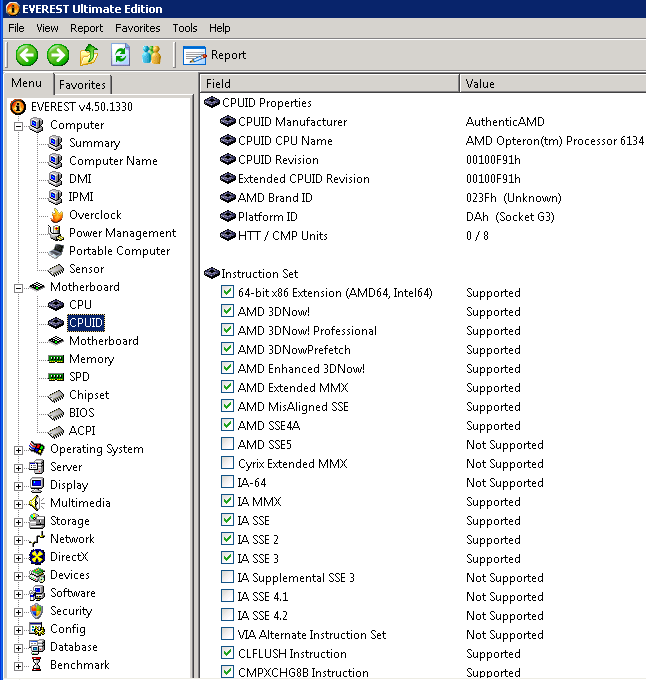This screenshot has width=646, height=680.
Task: Collapse the Motherboard tree node
Action: coord(18,288)
